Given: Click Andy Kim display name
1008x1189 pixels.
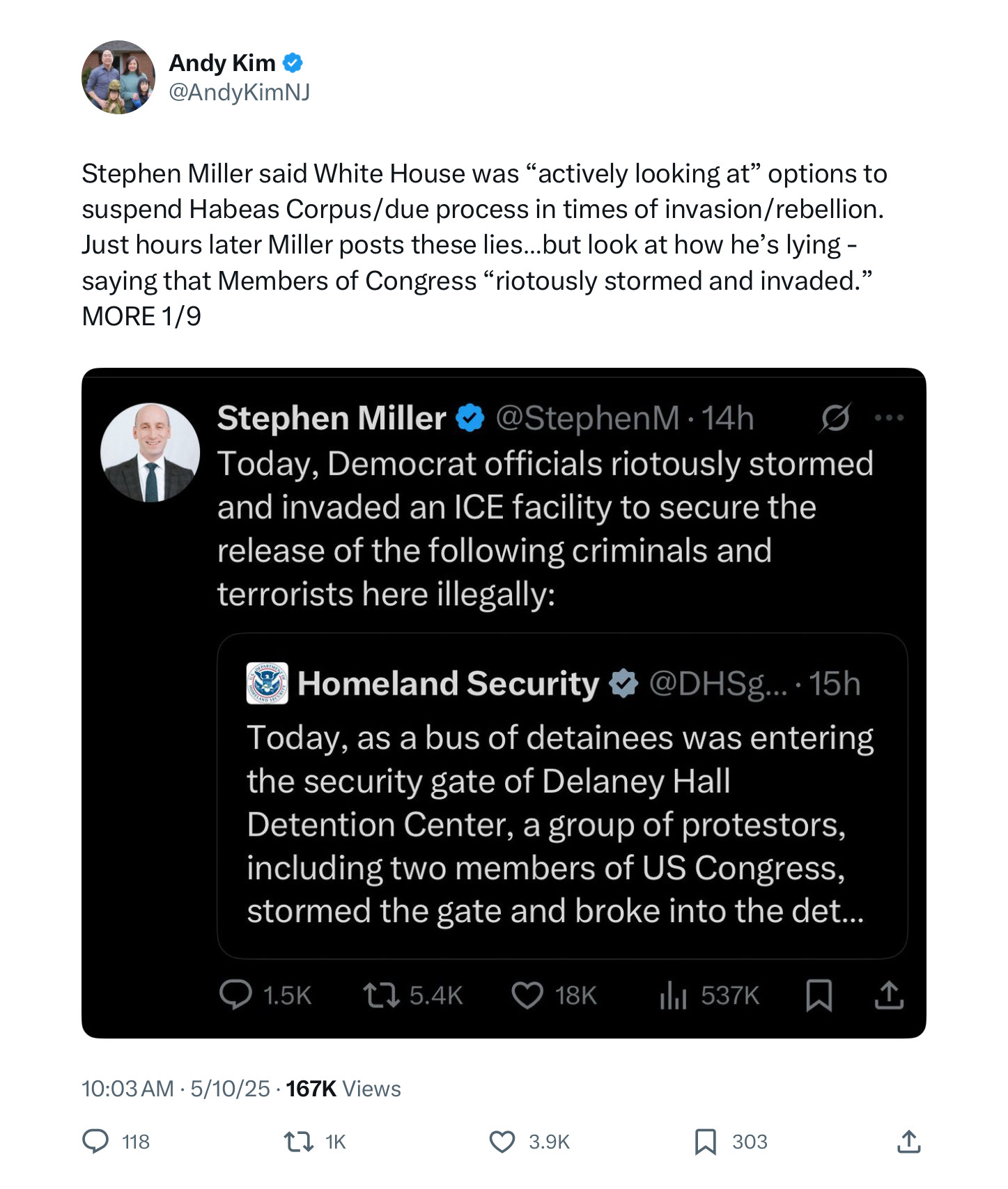Looking at the screenshot, I should click(x=222, y=63).
